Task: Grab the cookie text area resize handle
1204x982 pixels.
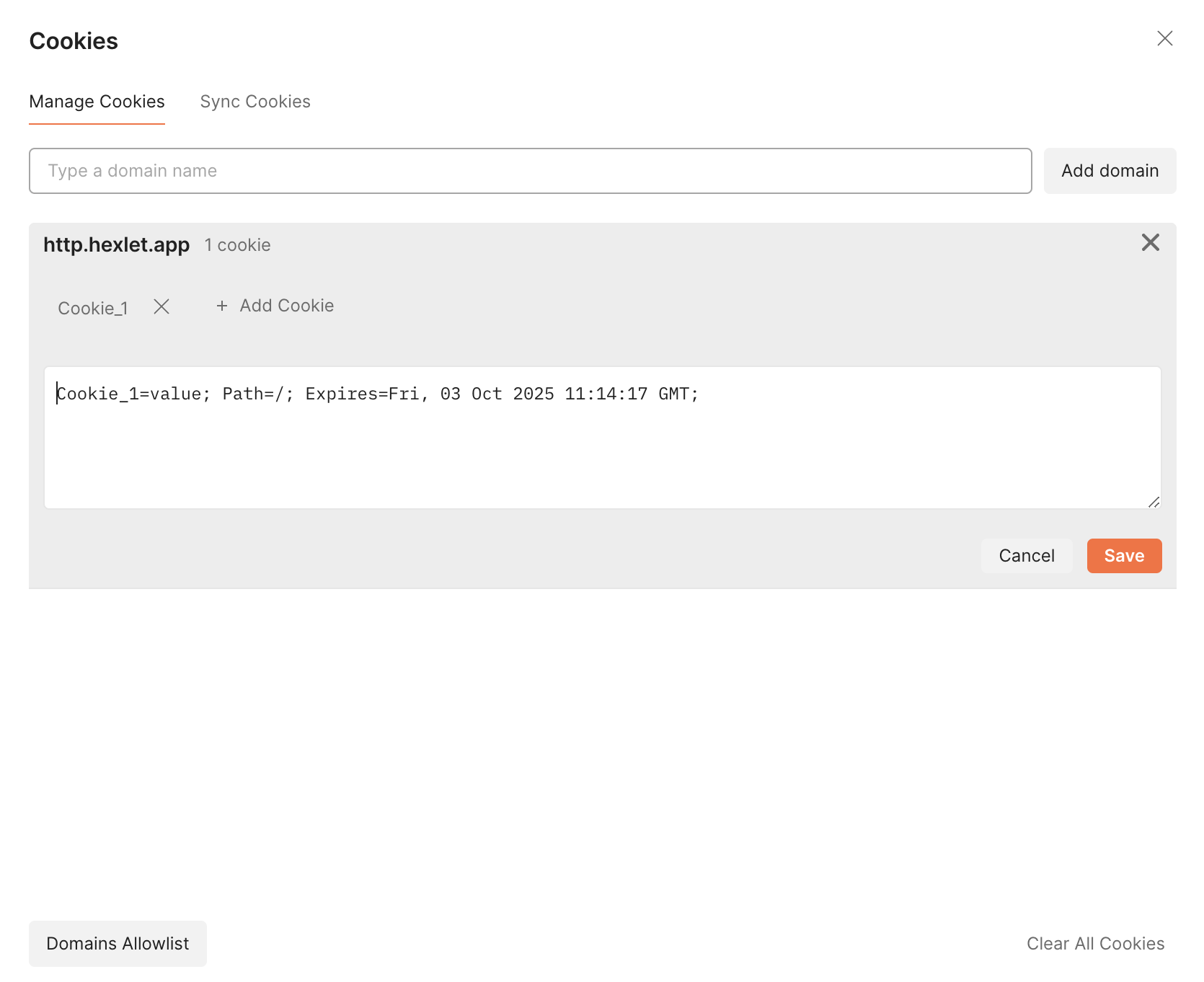Action: point(1154,502)
